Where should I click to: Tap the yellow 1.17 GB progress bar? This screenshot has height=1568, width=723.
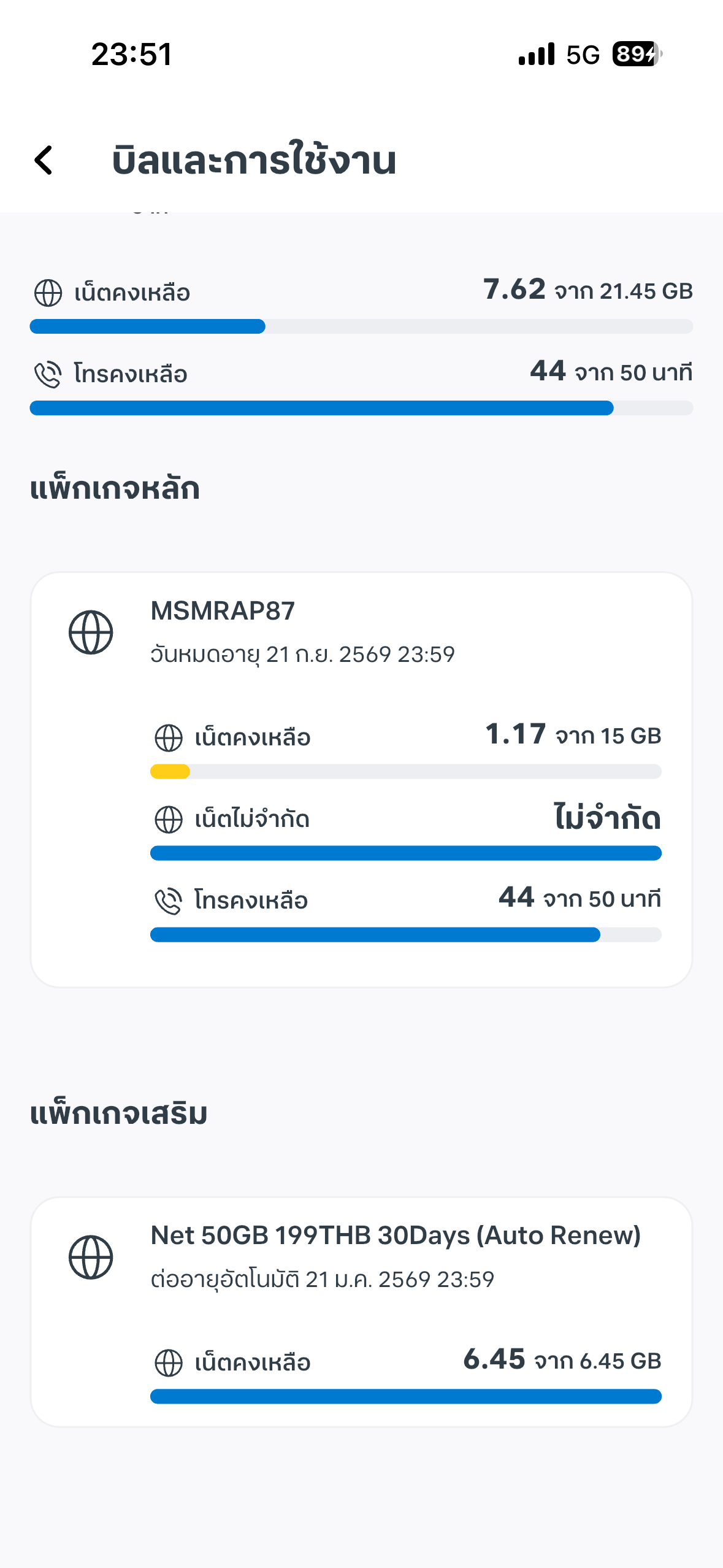coord(170,772)
